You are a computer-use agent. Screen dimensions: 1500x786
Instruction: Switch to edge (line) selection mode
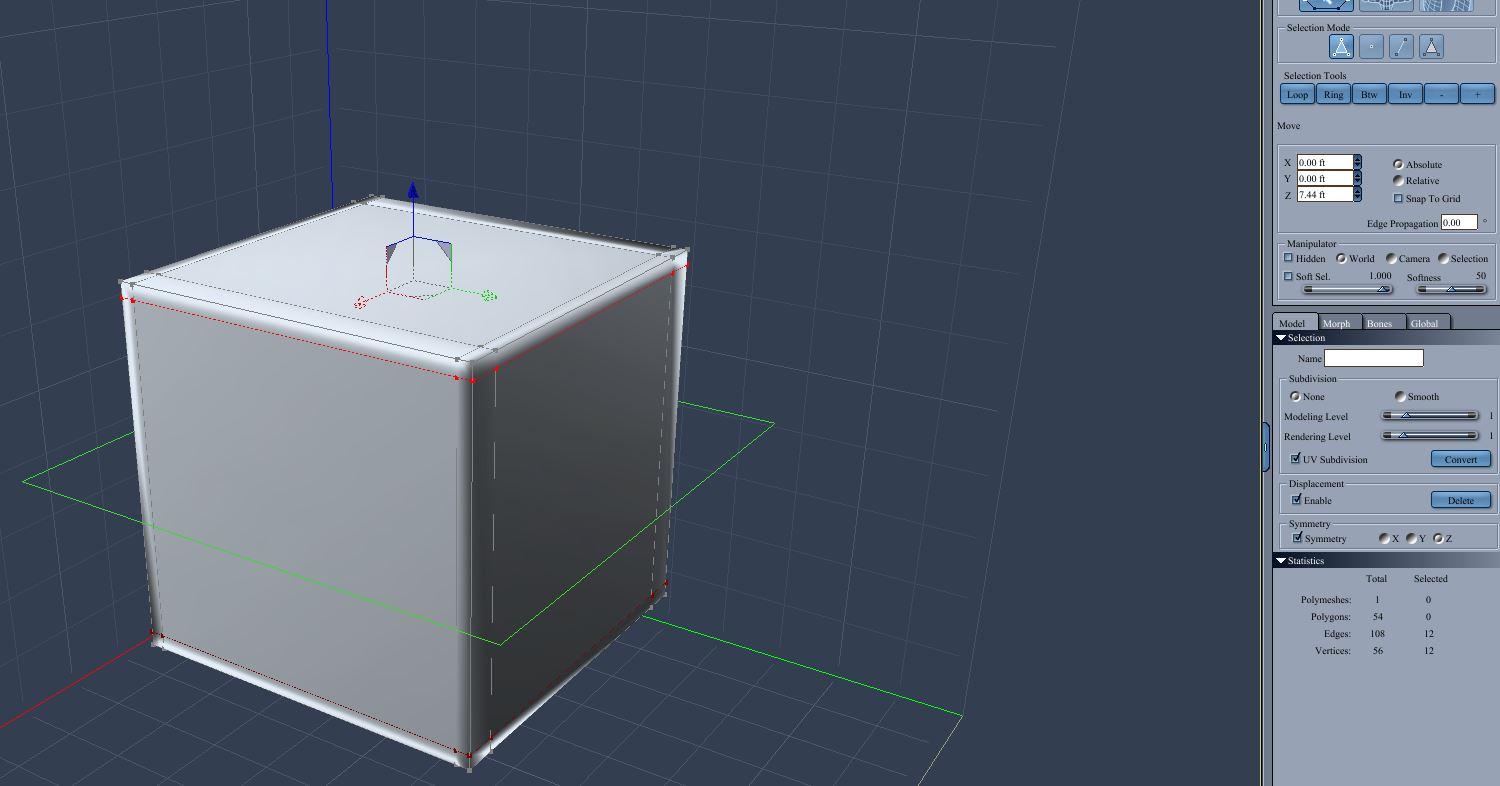[1401, 47]
